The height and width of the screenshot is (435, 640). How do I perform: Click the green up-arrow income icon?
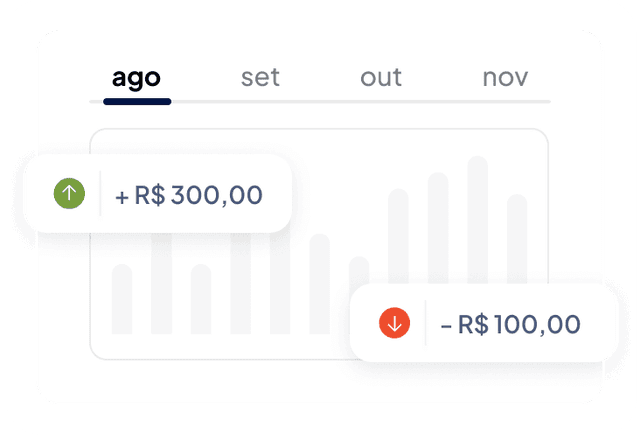pos(69,193)
